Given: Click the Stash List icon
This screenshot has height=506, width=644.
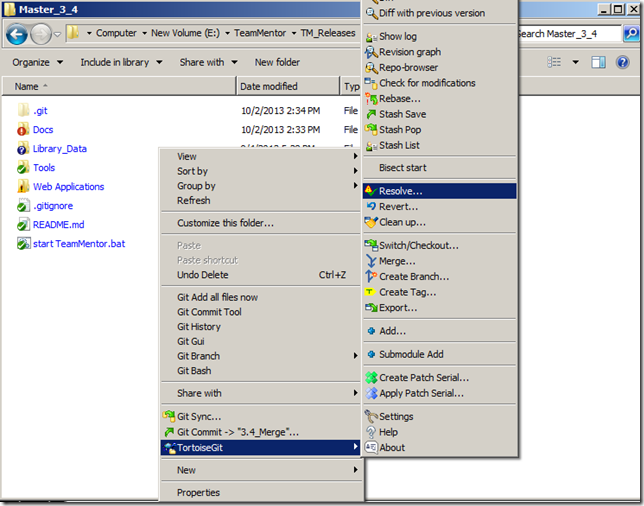Looking at the screenshot, I should (371, 145).
